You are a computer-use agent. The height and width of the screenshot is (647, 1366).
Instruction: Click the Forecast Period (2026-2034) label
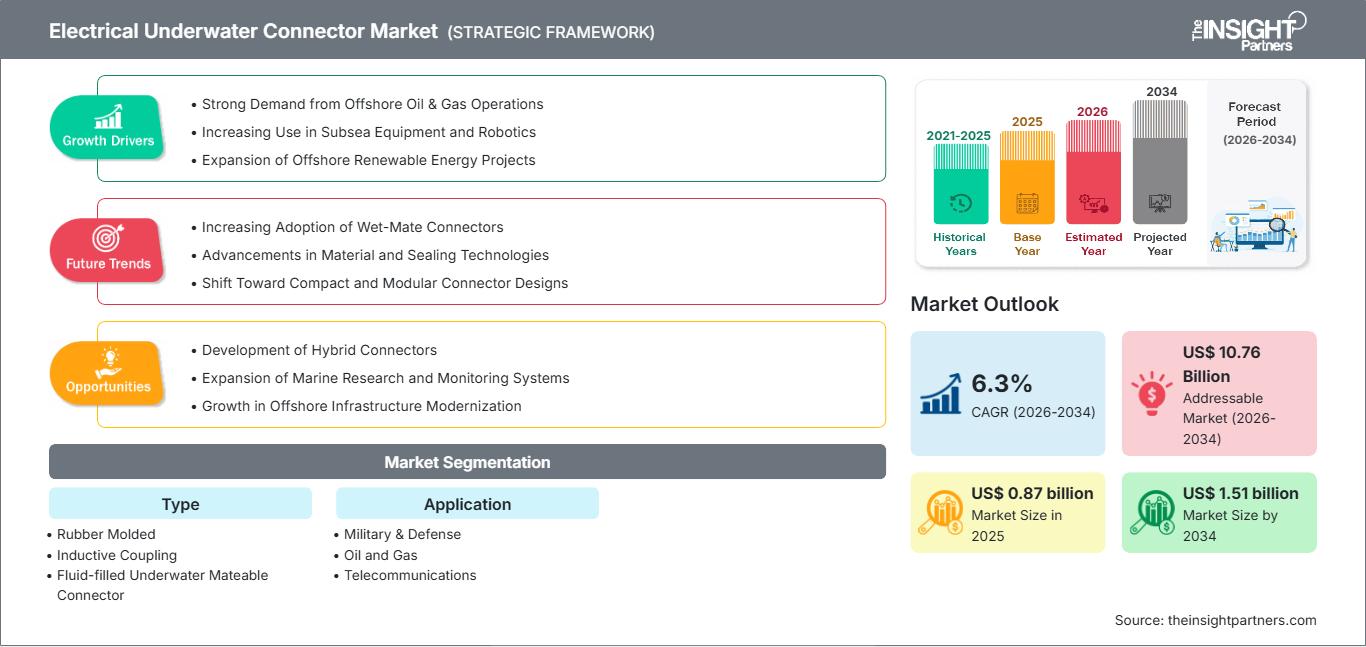coord(1258,123)
